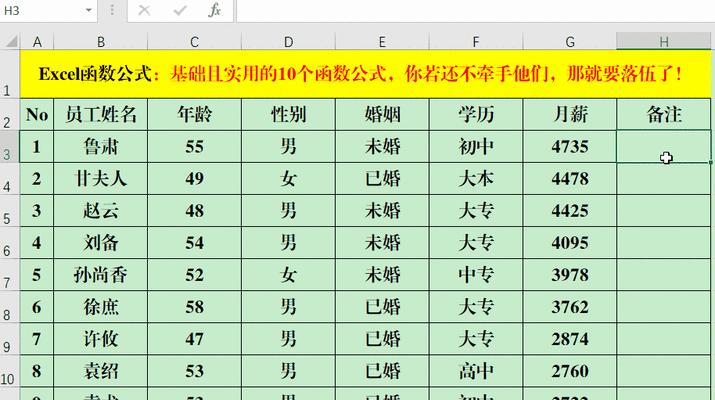
Task: Click 女 gender cell in 孙尚香 row
Action: [288, 275]
